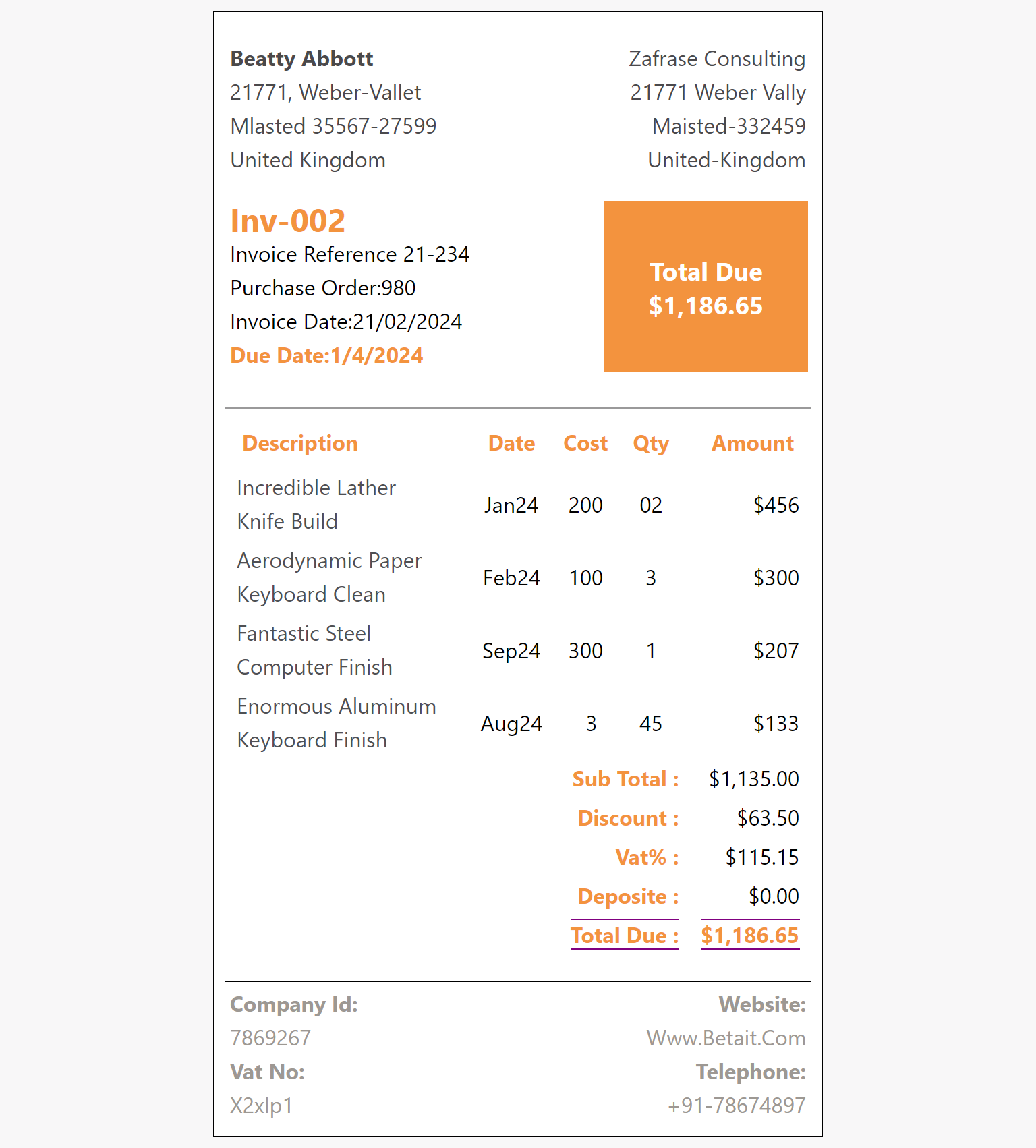The width and height of the screenshot is (1036, 1148).
Task: Click the Discount value $63.50
Action: pos(768,818)
